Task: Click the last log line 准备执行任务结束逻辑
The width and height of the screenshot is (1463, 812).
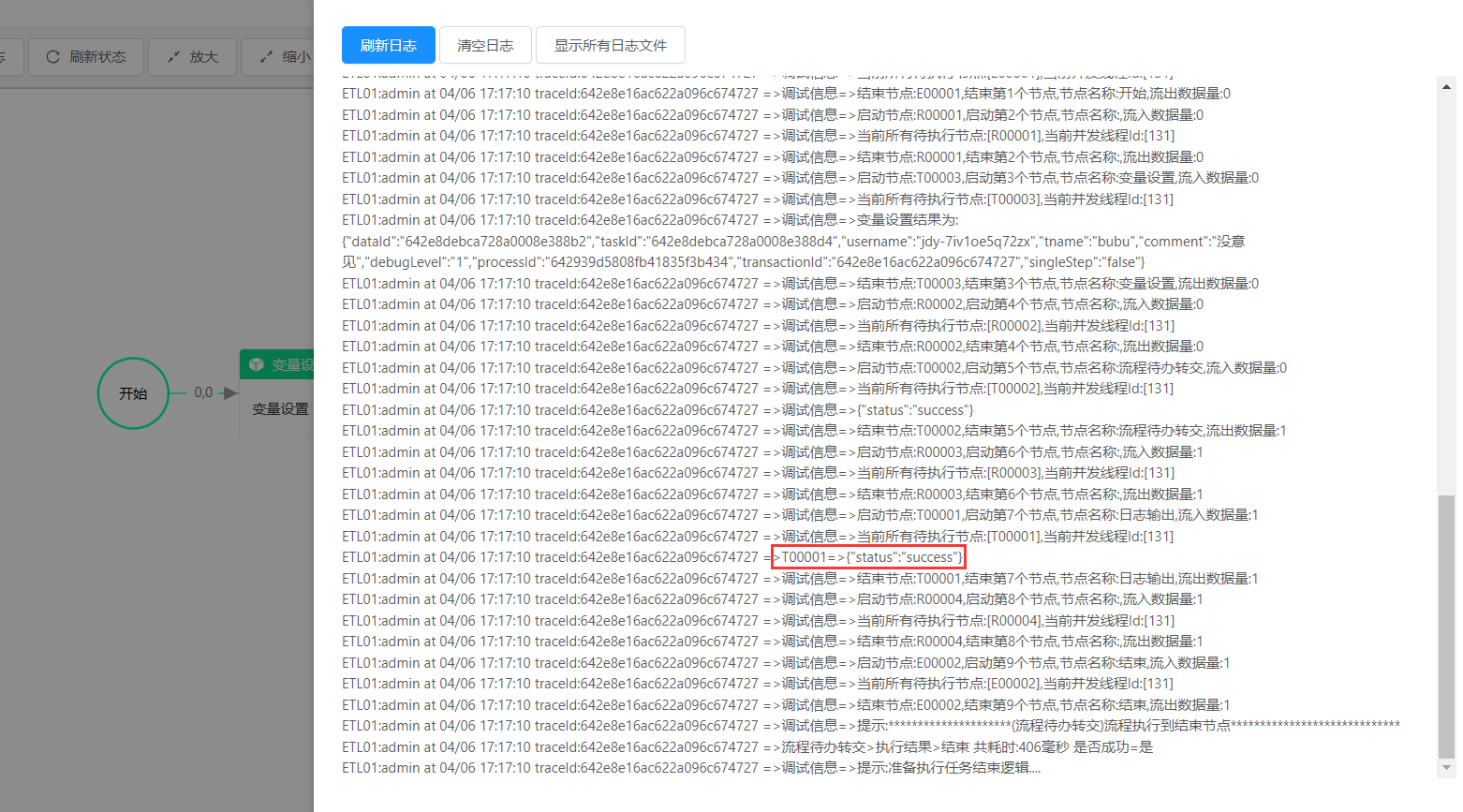Action: [691, 768]
